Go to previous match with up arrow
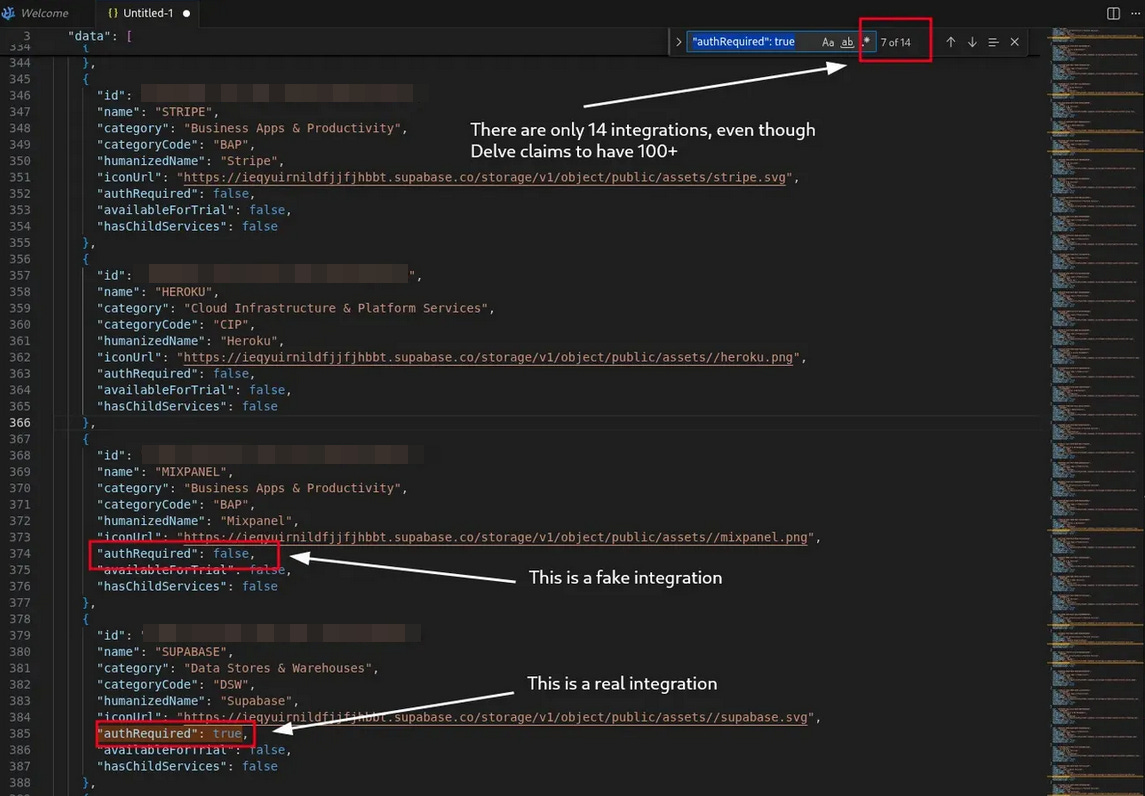 point(951,42)
